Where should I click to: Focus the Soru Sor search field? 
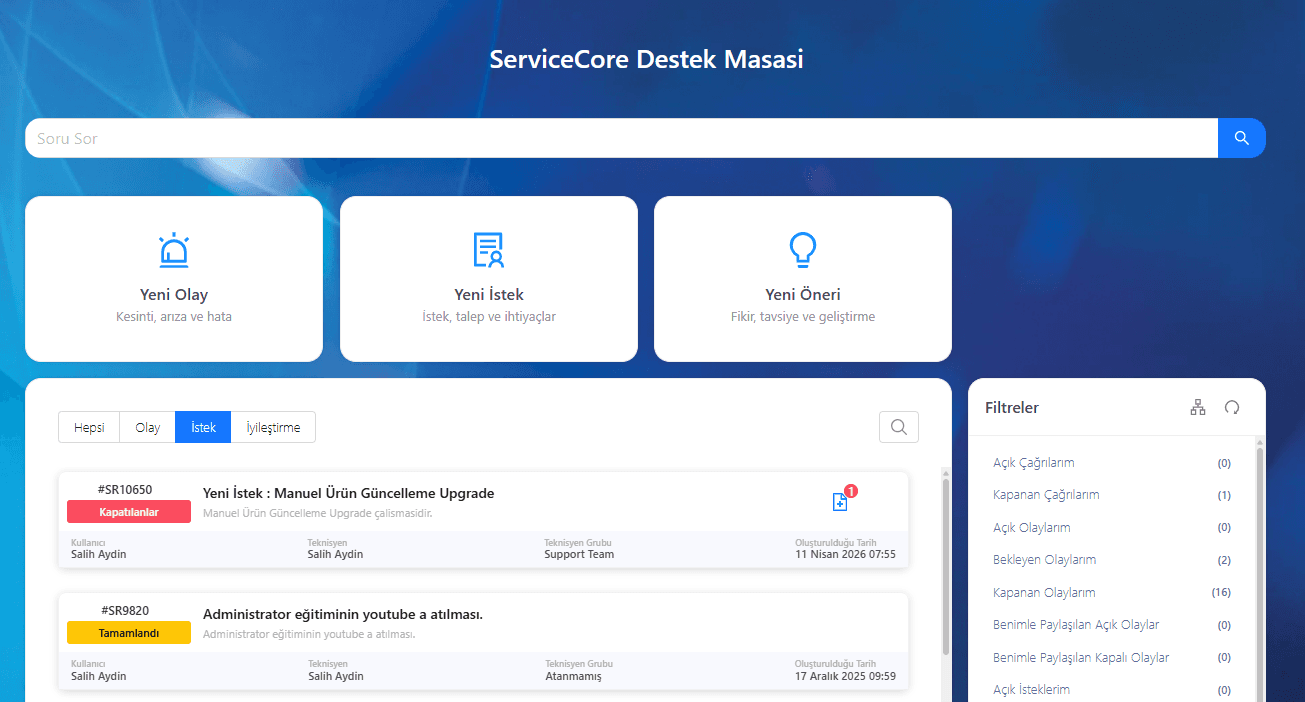(621, 138)
